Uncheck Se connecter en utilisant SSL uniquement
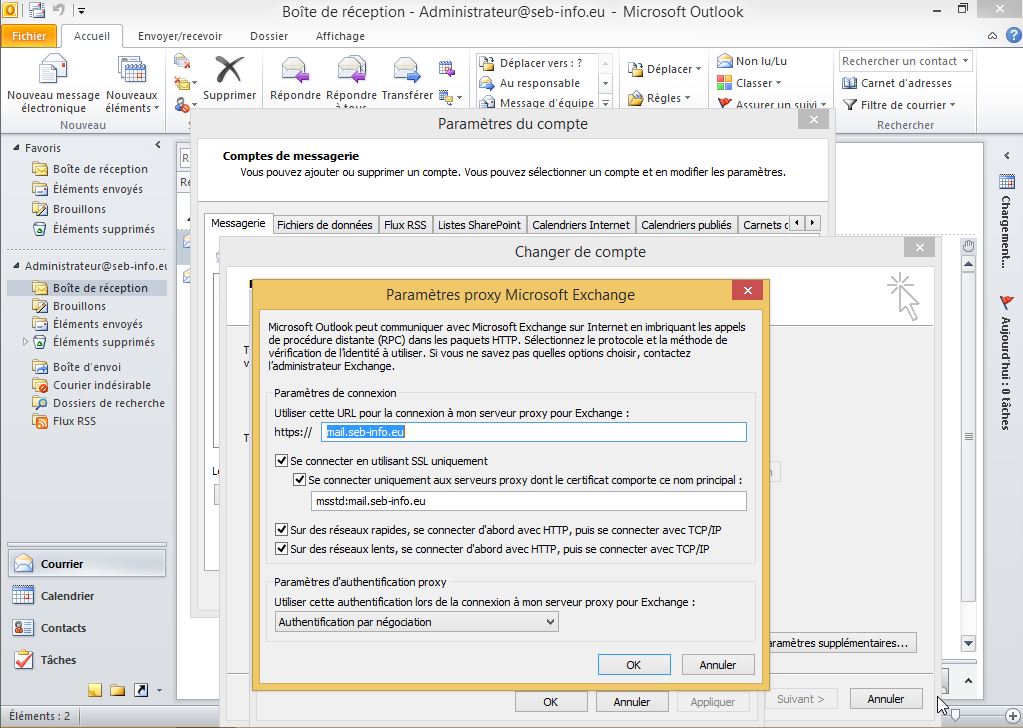Screen dimensions: 1023x728 282,461
